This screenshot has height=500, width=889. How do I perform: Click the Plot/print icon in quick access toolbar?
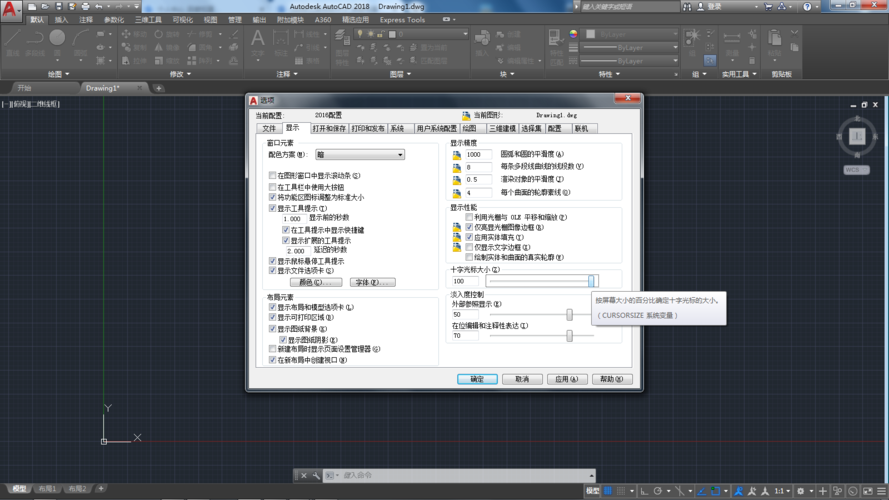tap(86, 7)
